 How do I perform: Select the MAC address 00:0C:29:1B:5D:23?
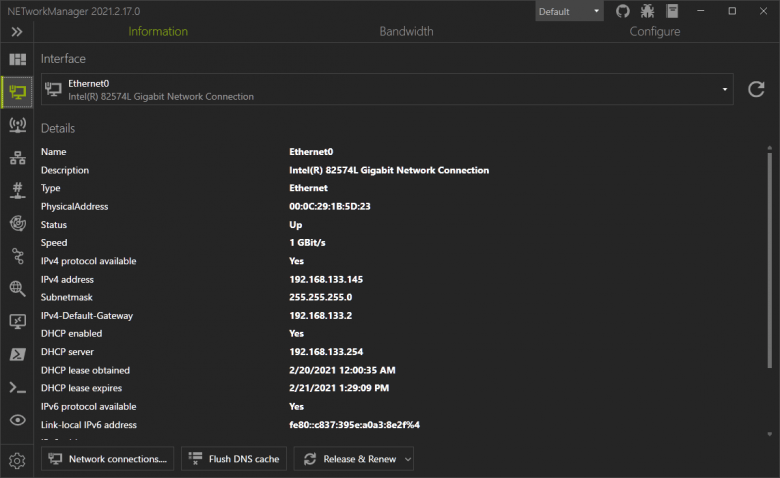(330, 206)
